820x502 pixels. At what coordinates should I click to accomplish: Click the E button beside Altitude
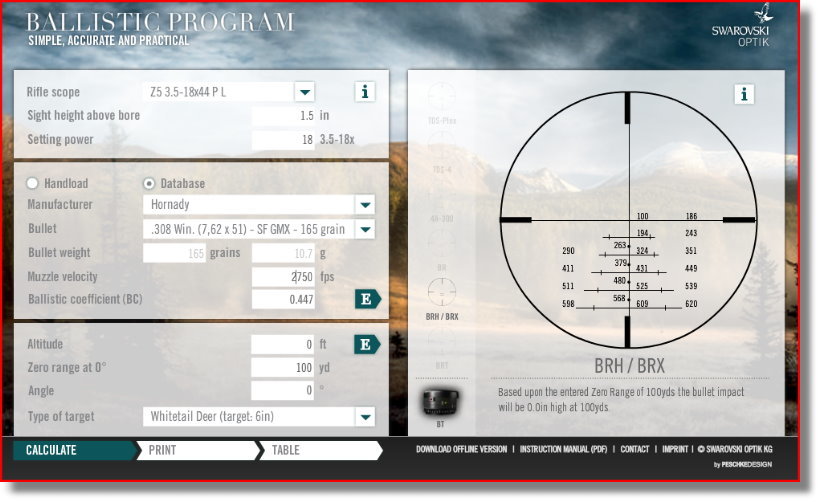point(367,345)
